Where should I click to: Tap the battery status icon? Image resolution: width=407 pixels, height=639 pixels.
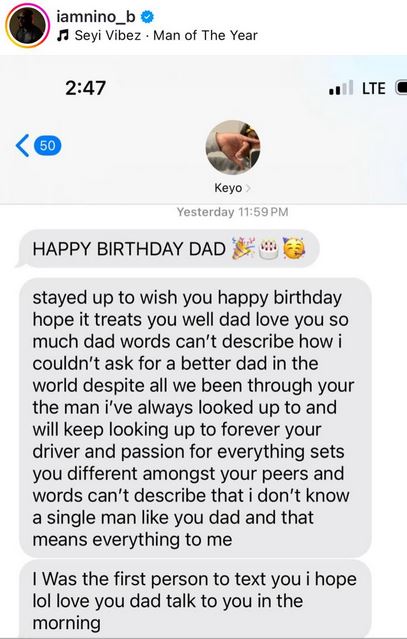(x=401, y=88)
